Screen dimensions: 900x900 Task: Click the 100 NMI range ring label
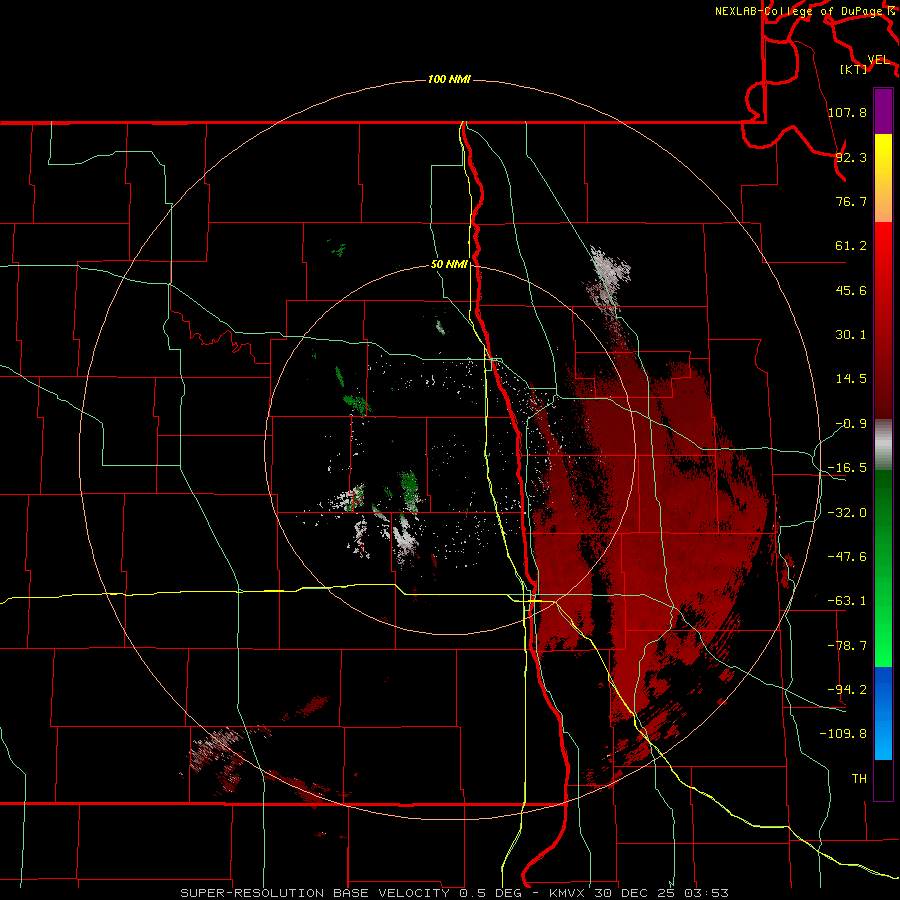pos(449,79)
